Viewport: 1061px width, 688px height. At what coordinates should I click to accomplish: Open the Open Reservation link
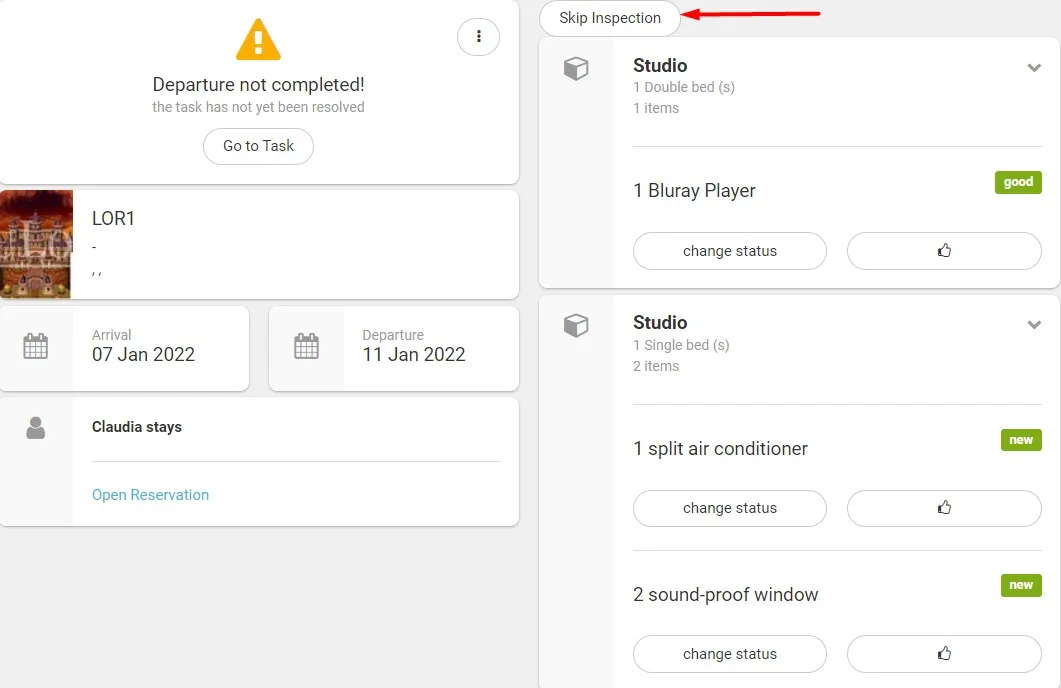pyautogui.click(x=150, y=495)
